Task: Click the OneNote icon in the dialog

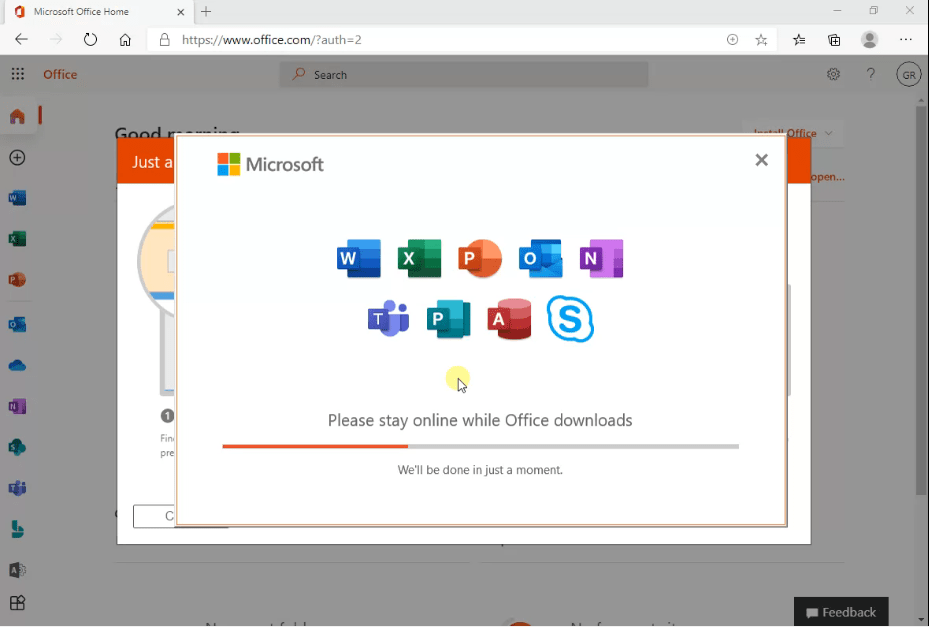Action: click(x=601, y=258)
